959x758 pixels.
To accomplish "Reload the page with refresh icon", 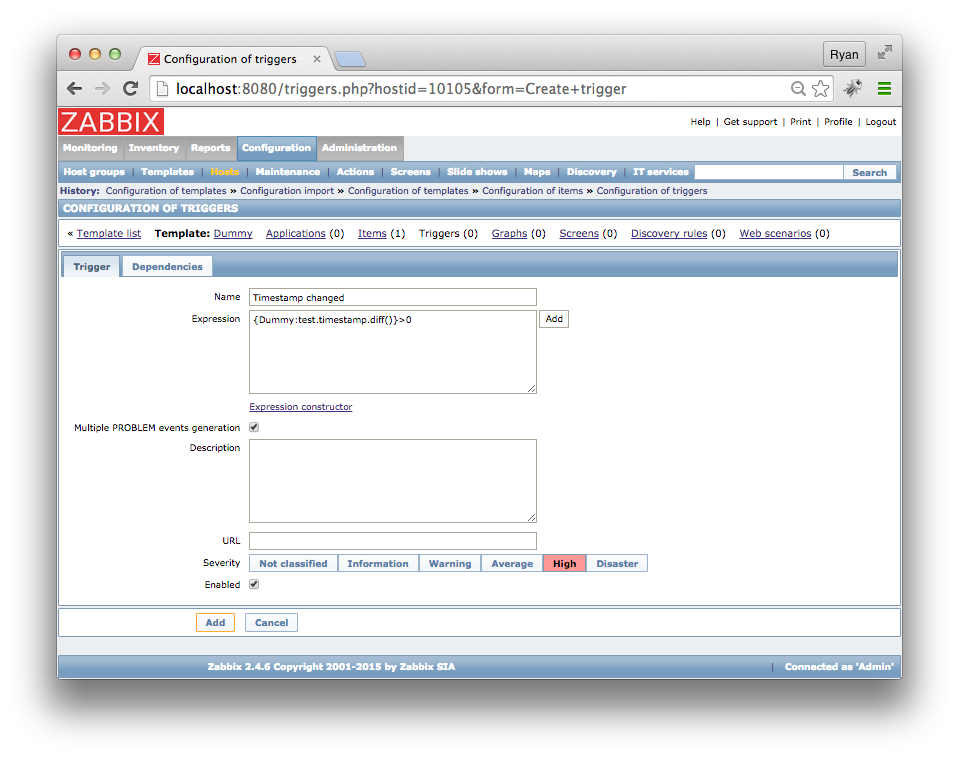I will click(x=130, y=89).
